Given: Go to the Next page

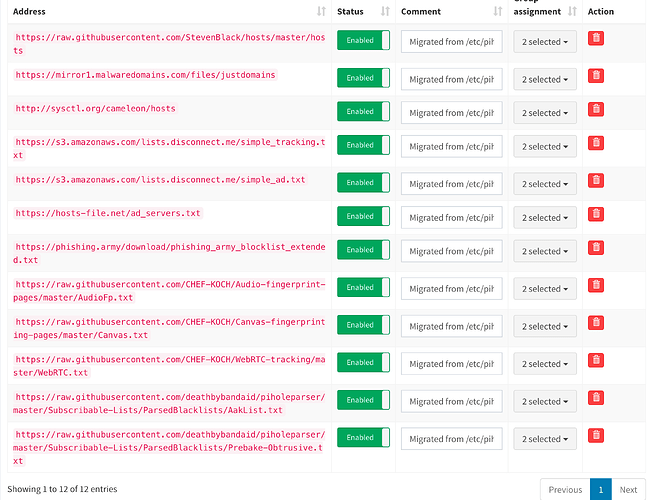Looking at the screenshot, I should click(627, 489).
